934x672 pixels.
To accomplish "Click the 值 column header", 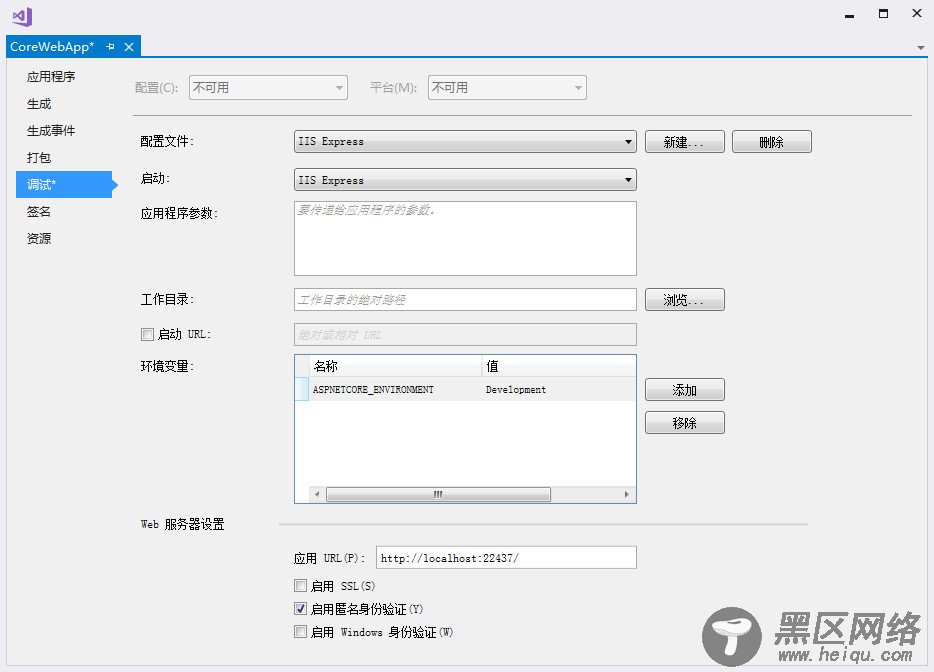I will click(558, 366).
